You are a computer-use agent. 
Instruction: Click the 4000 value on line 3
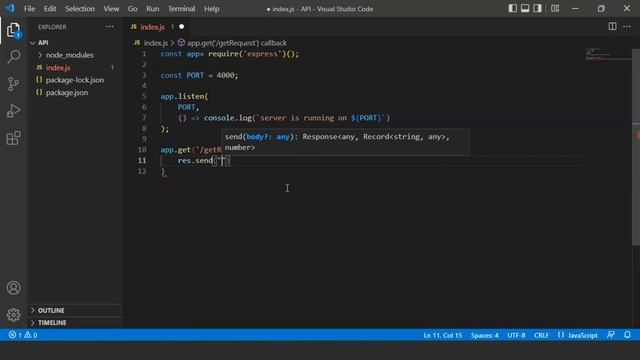click(x=225, y=75)
